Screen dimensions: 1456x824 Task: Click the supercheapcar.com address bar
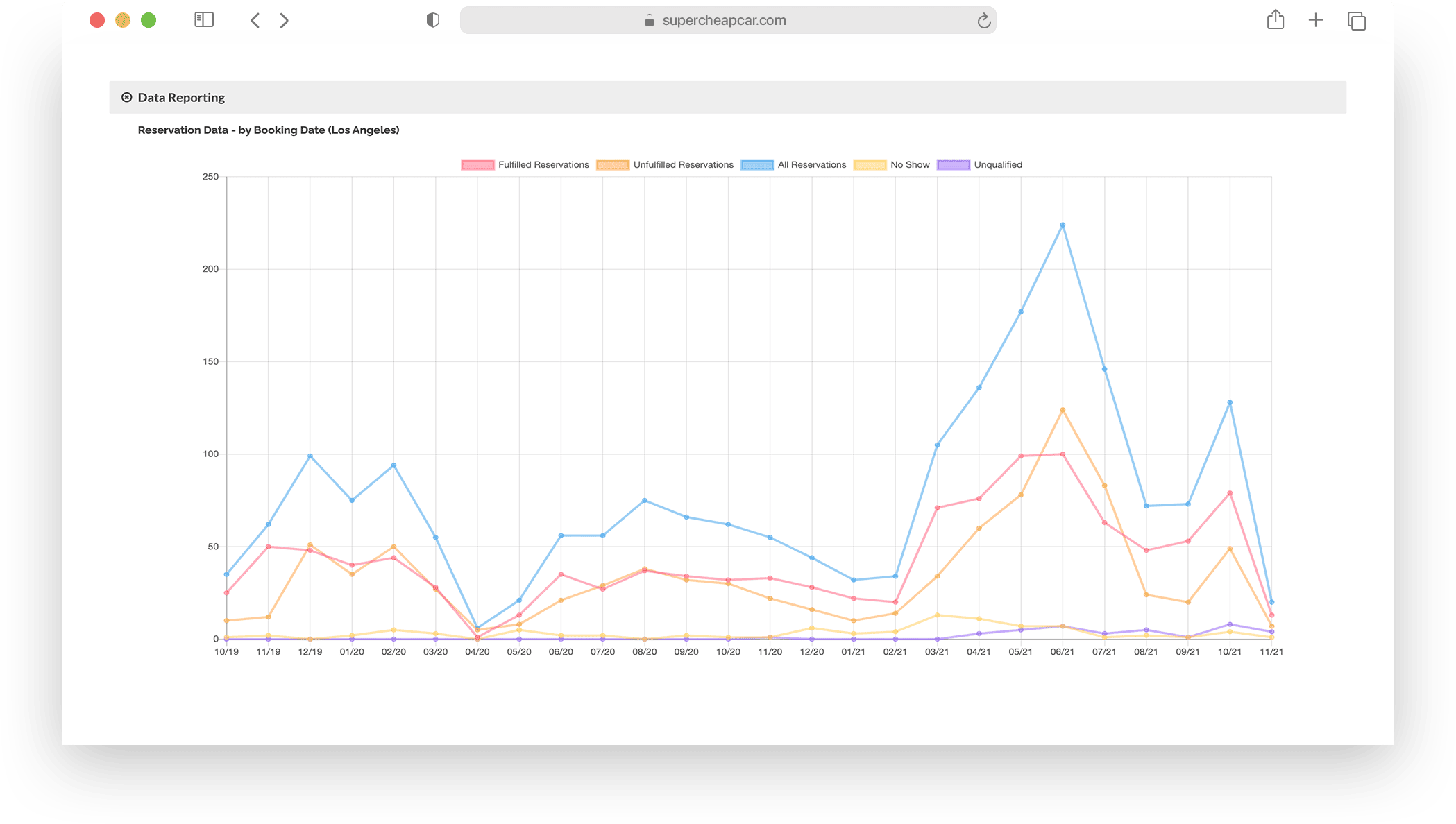(724, 21)
